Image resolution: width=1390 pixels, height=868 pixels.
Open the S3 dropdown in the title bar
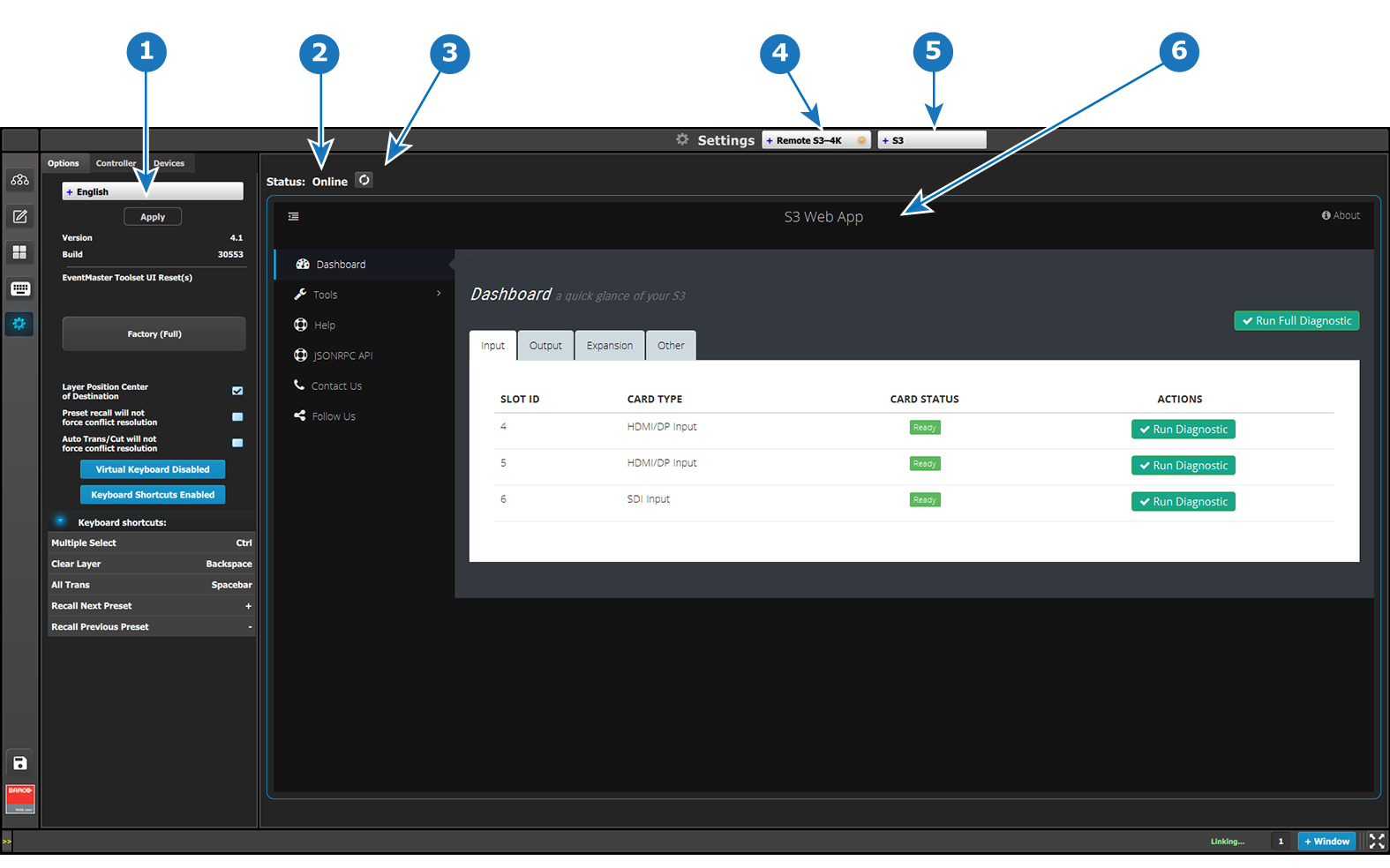point(932,140)
